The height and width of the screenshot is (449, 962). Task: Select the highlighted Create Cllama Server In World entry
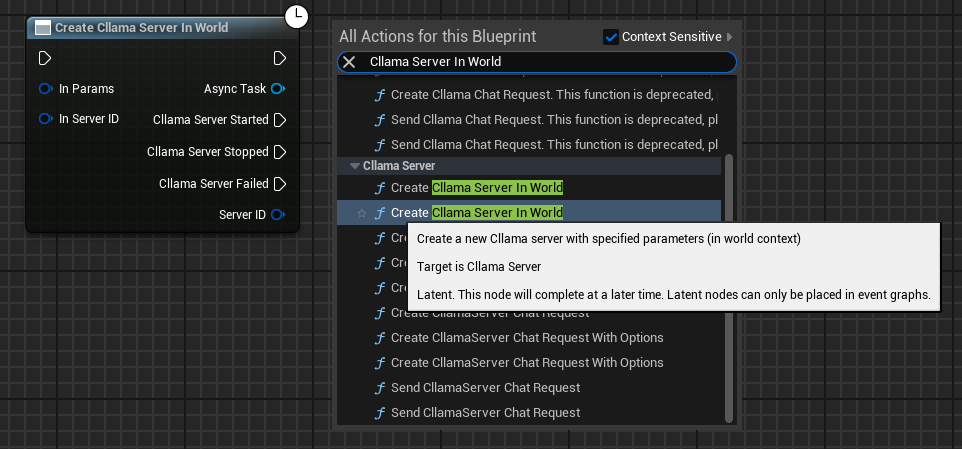coord(529,213)
